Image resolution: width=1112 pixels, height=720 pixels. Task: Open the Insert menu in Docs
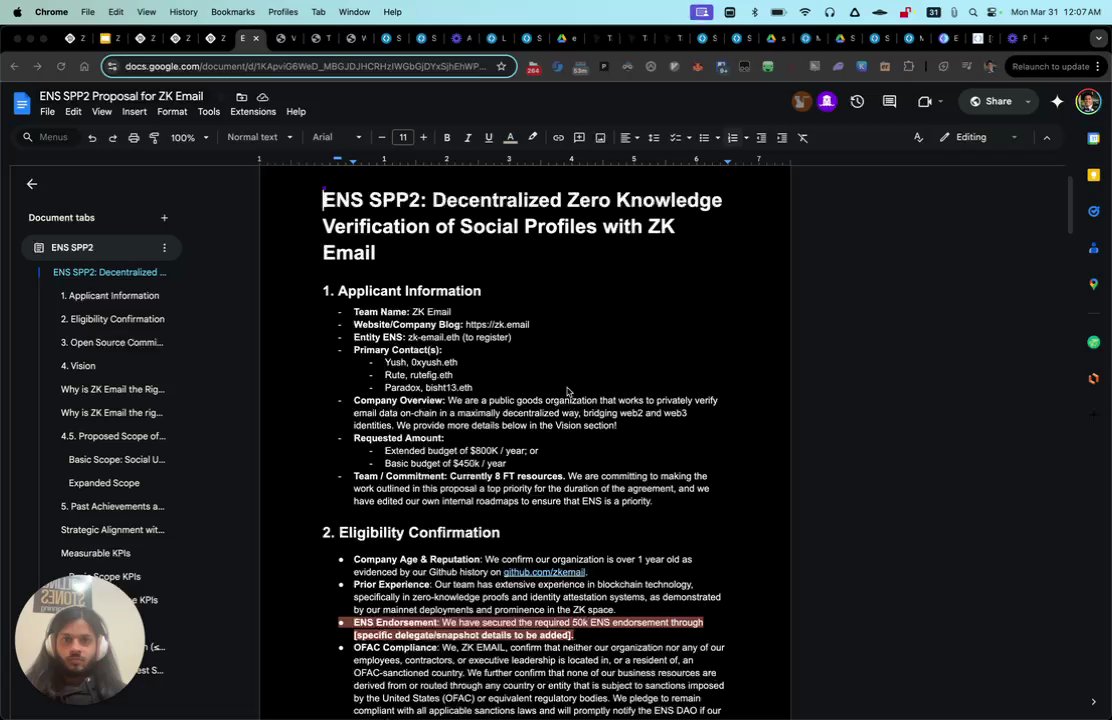tap(134, 111)
